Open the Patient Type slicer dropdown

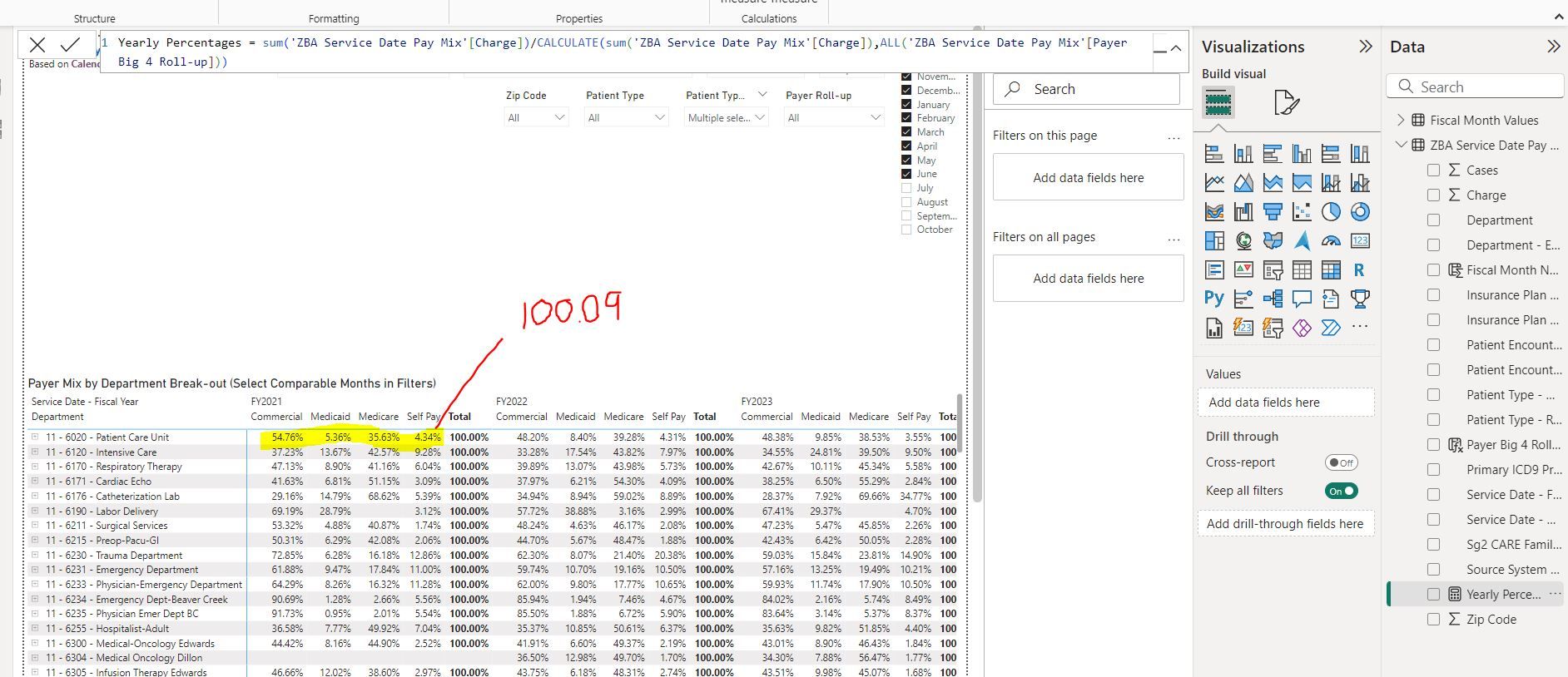point(627,118)
